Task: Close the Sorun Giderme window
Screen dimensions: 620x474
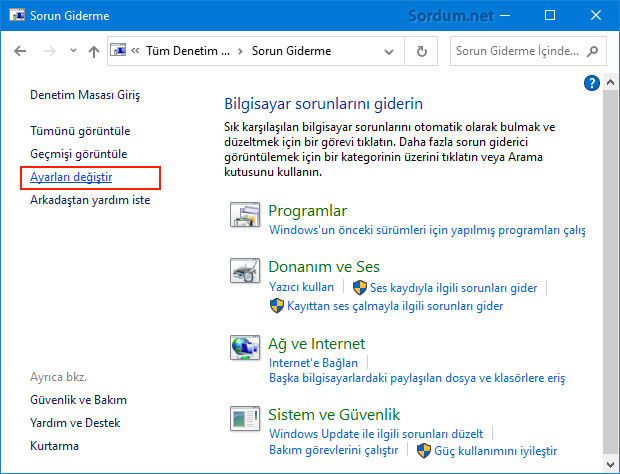Action: pos(595,15)
